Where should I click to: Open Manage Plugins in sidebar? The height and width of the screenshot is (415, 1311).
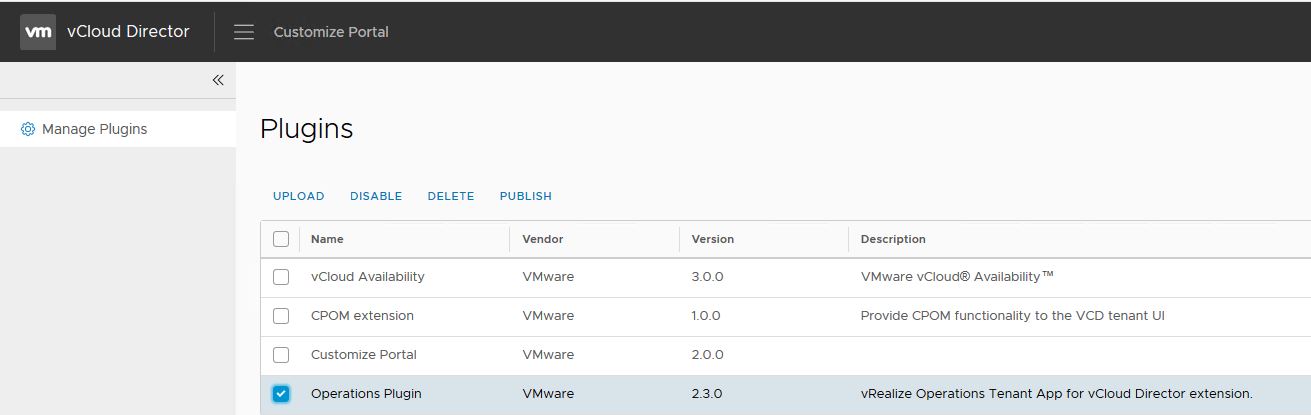(94, 129)
